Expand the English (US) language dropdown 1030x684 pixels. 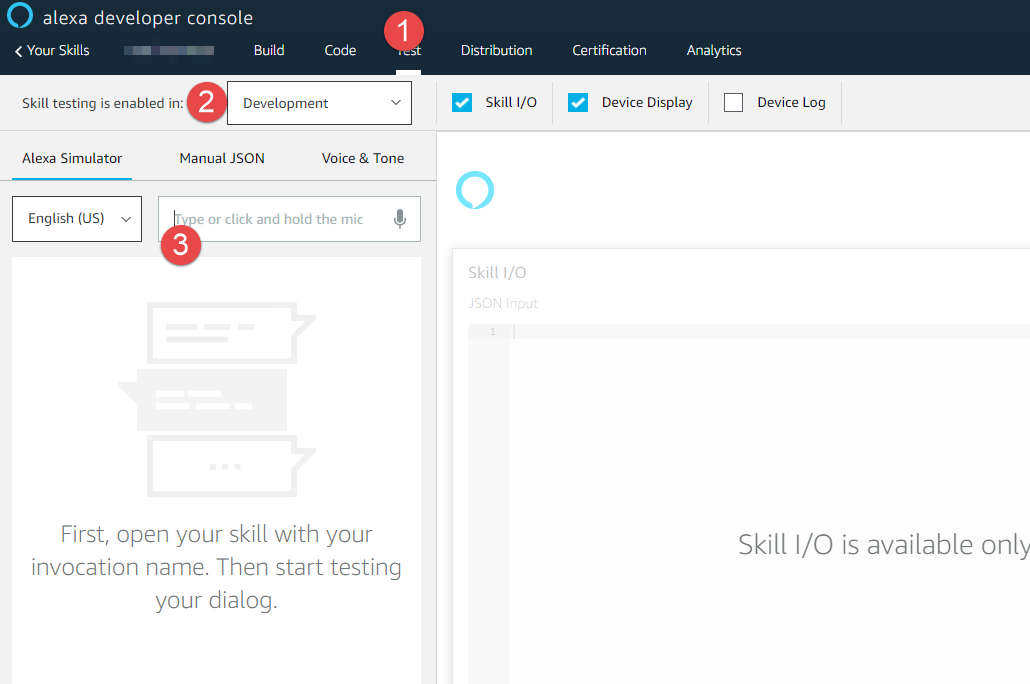[77, 219]
